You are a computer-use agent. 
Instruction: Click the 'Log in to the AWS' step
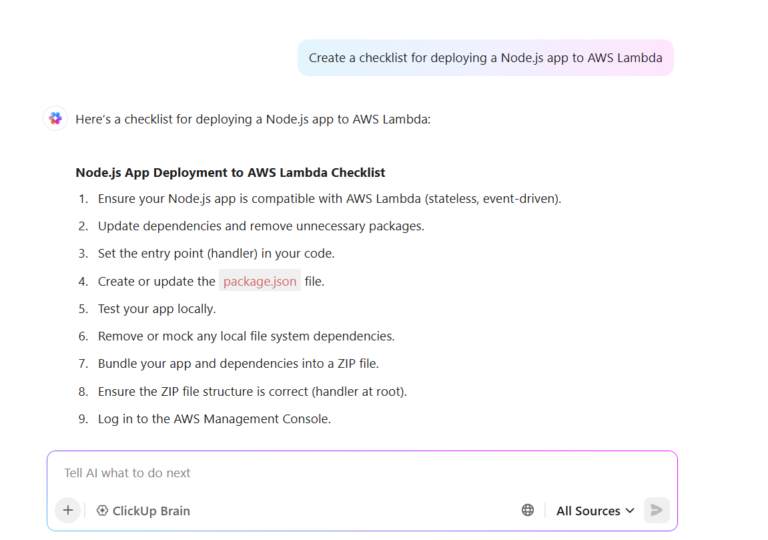pos(214,418)
